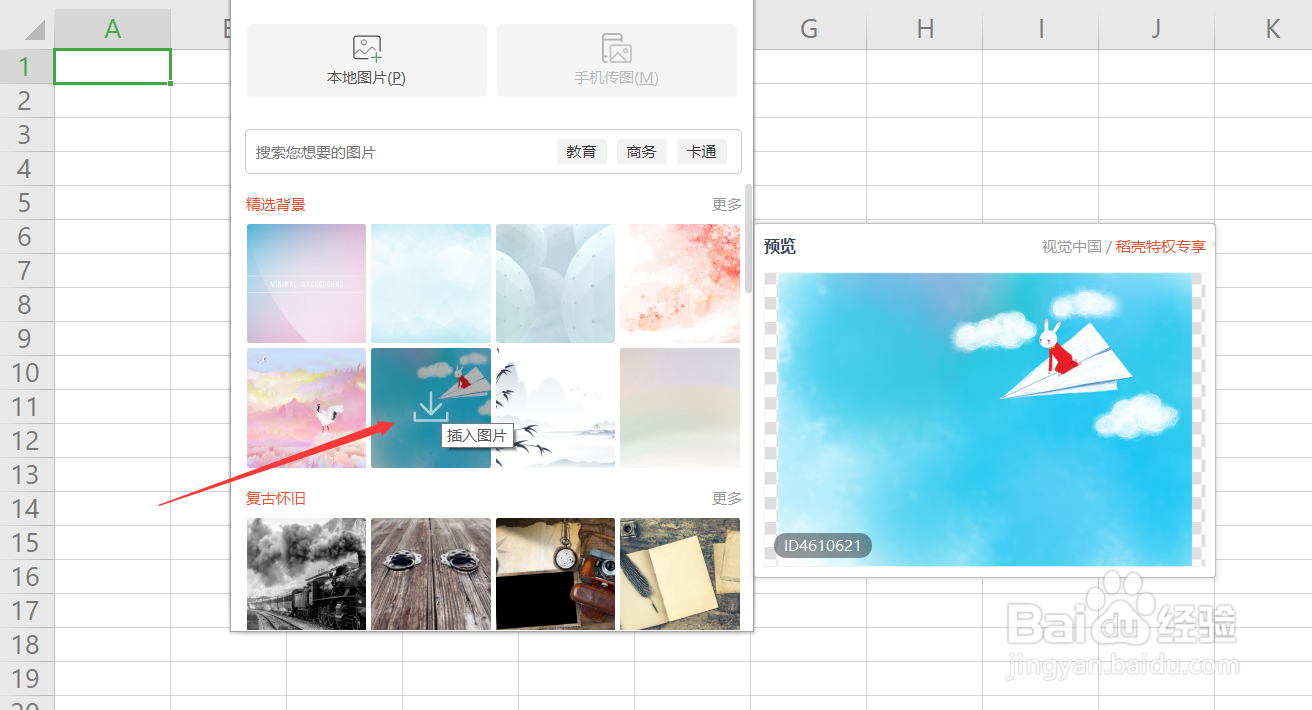1312x710 pixels.
Task: Click the local picture icon above 本地图片
Action: [367, 48]
